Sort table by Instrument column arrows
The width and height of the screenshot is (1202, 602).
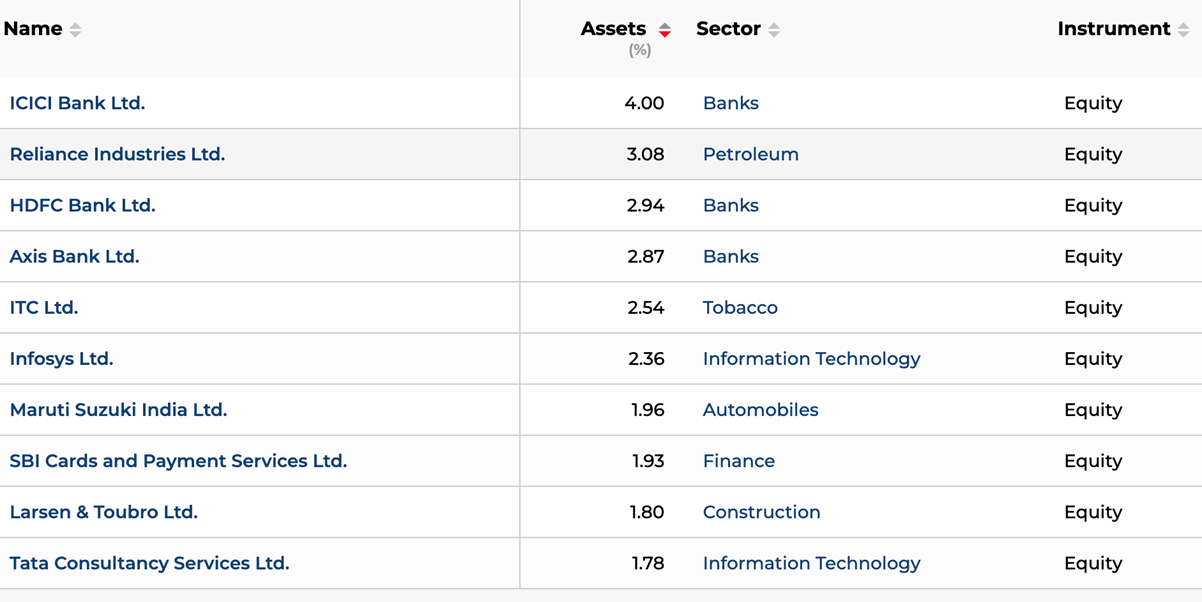click(1184, 30)
